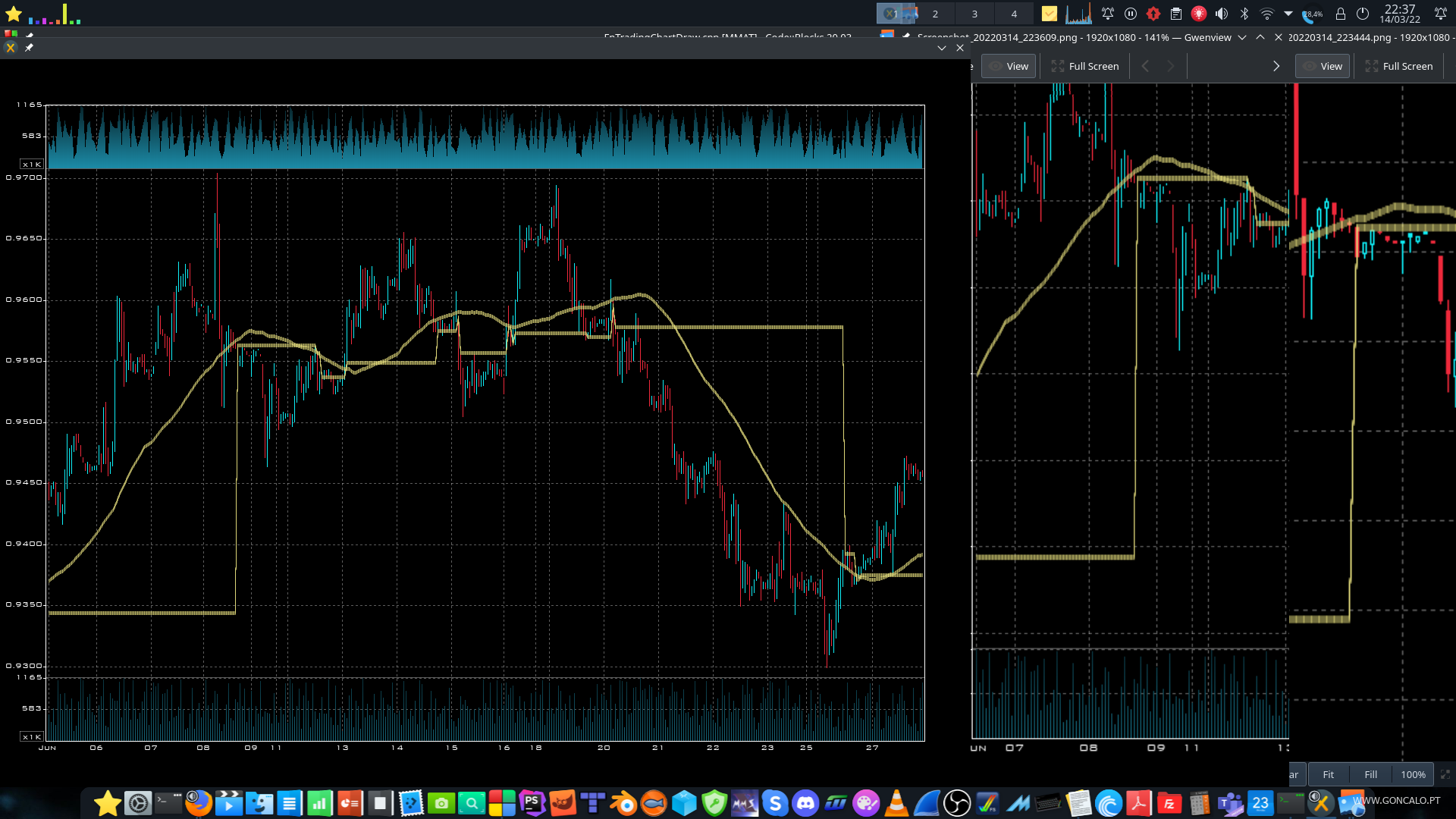Launch Blender from the dock
Image resolution: width=1456 pixels, height=819 pixels.
623,802
